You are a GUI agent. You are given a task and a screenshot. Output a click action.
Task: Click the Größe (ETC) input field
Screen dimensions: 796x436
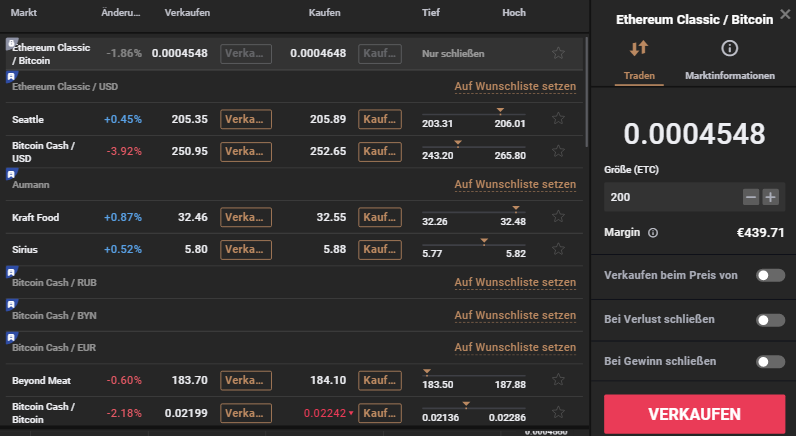coord(670,198)
